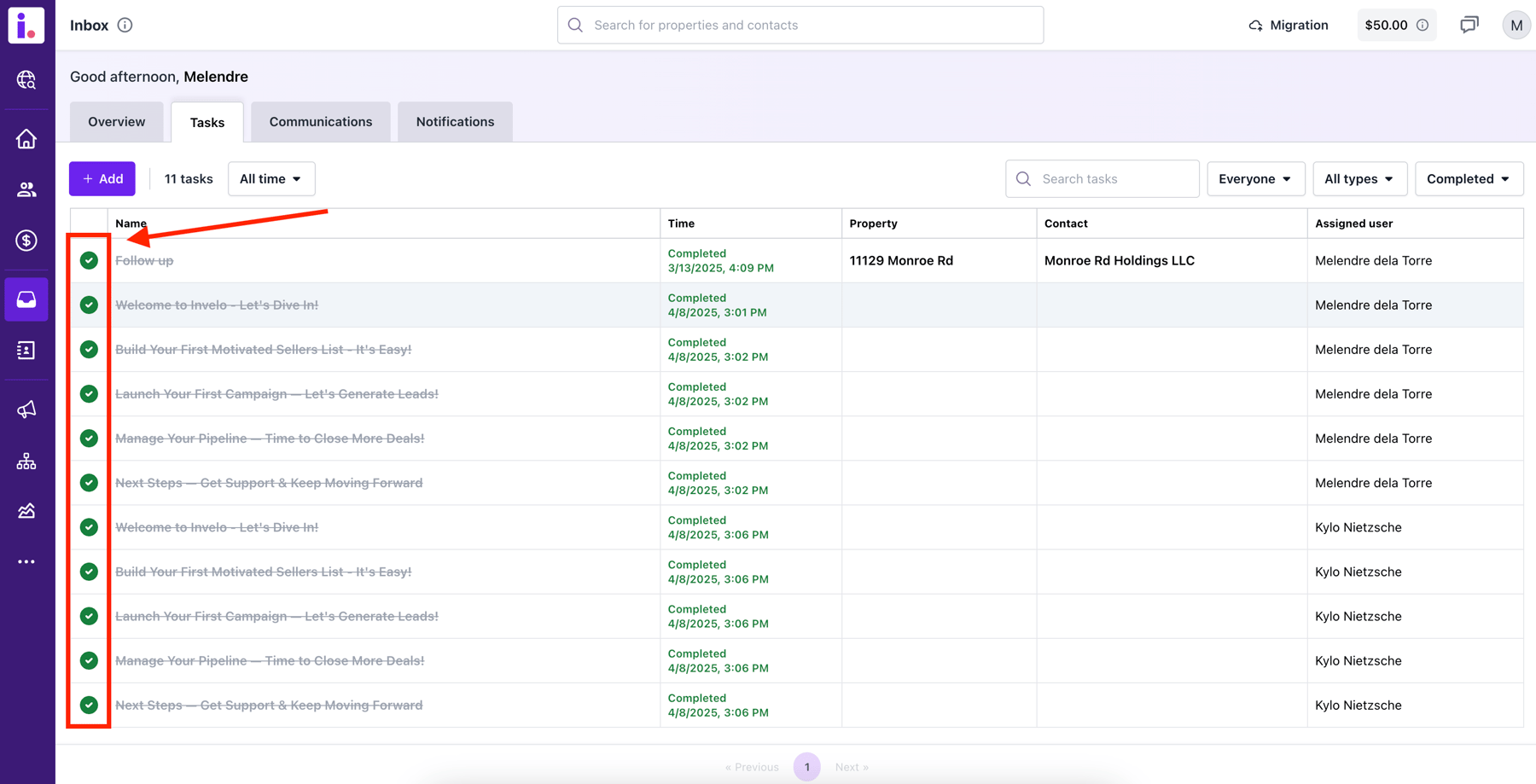Open the Everyone assignee filter dropdown
Viewport: 1536px width, 784px height.
click(x=1255, y=179)
